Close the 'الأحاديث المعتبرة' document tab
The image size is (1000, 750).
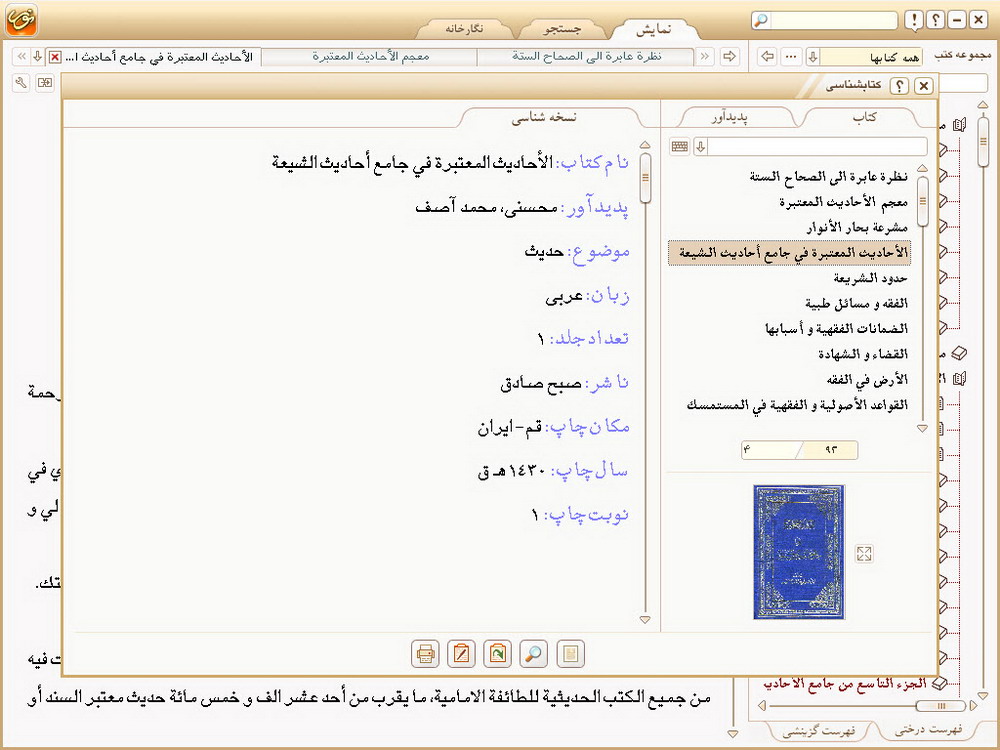(54, 57)
